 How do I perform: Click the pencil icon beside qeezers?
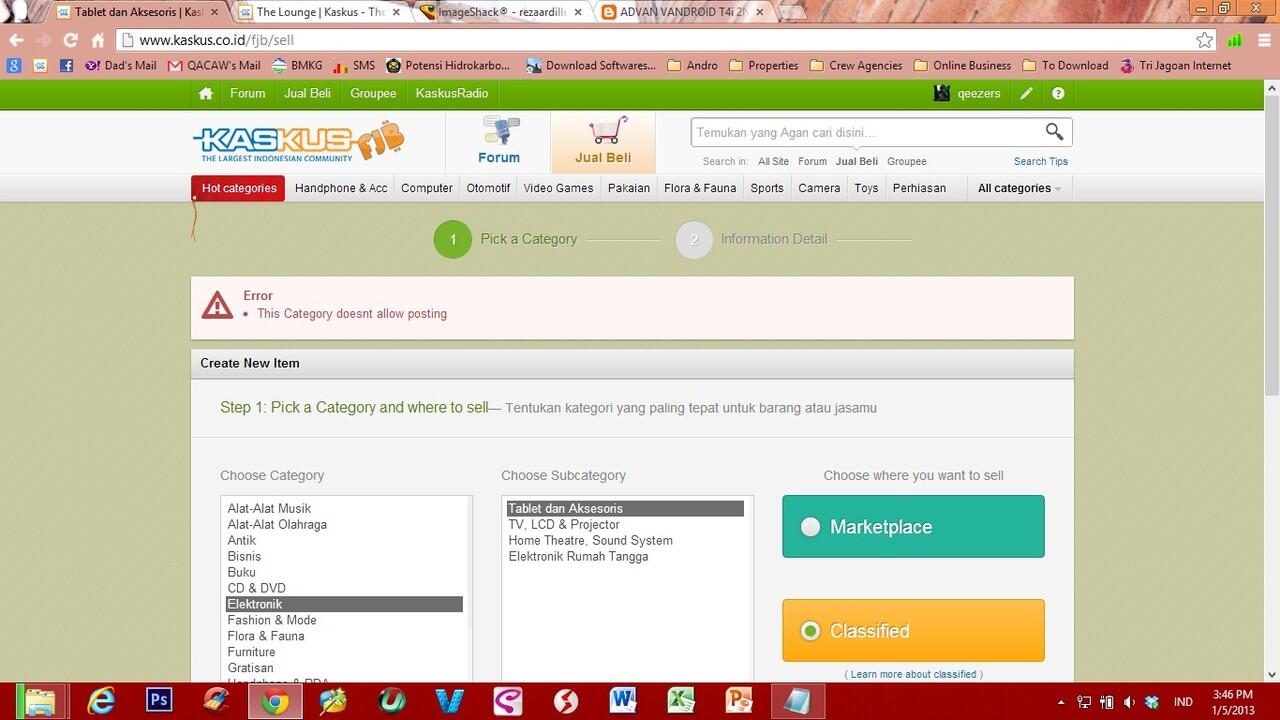1026,93
